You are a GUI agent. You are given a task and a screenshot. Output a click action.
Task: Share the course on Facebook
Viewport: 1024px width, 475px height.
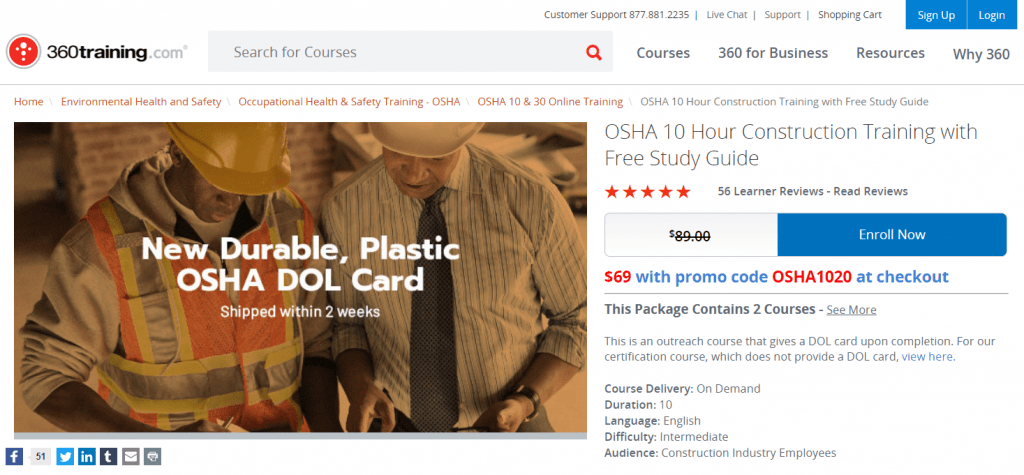point(15,457)
